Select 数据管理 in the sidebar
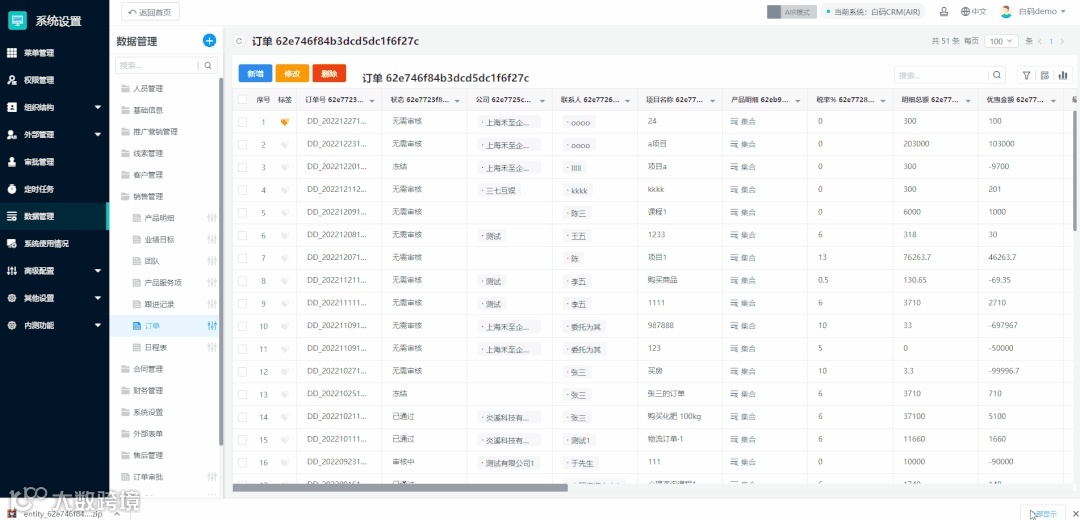This screenshot has width=1080, height=520. coord(54,216)
